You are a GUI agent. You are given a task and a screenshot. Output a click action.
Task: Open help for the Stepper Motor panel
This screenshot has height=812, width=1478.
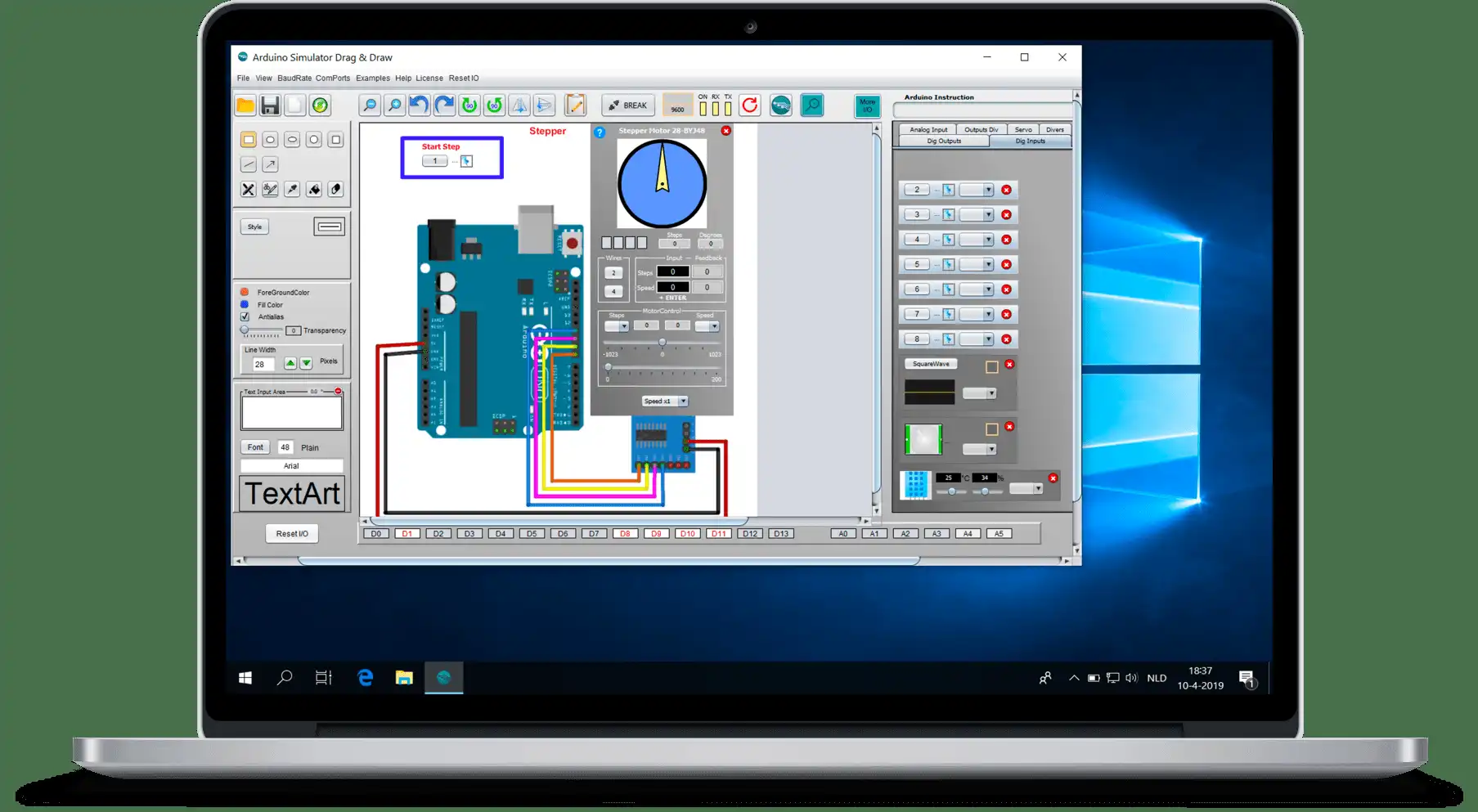[600, 132]
